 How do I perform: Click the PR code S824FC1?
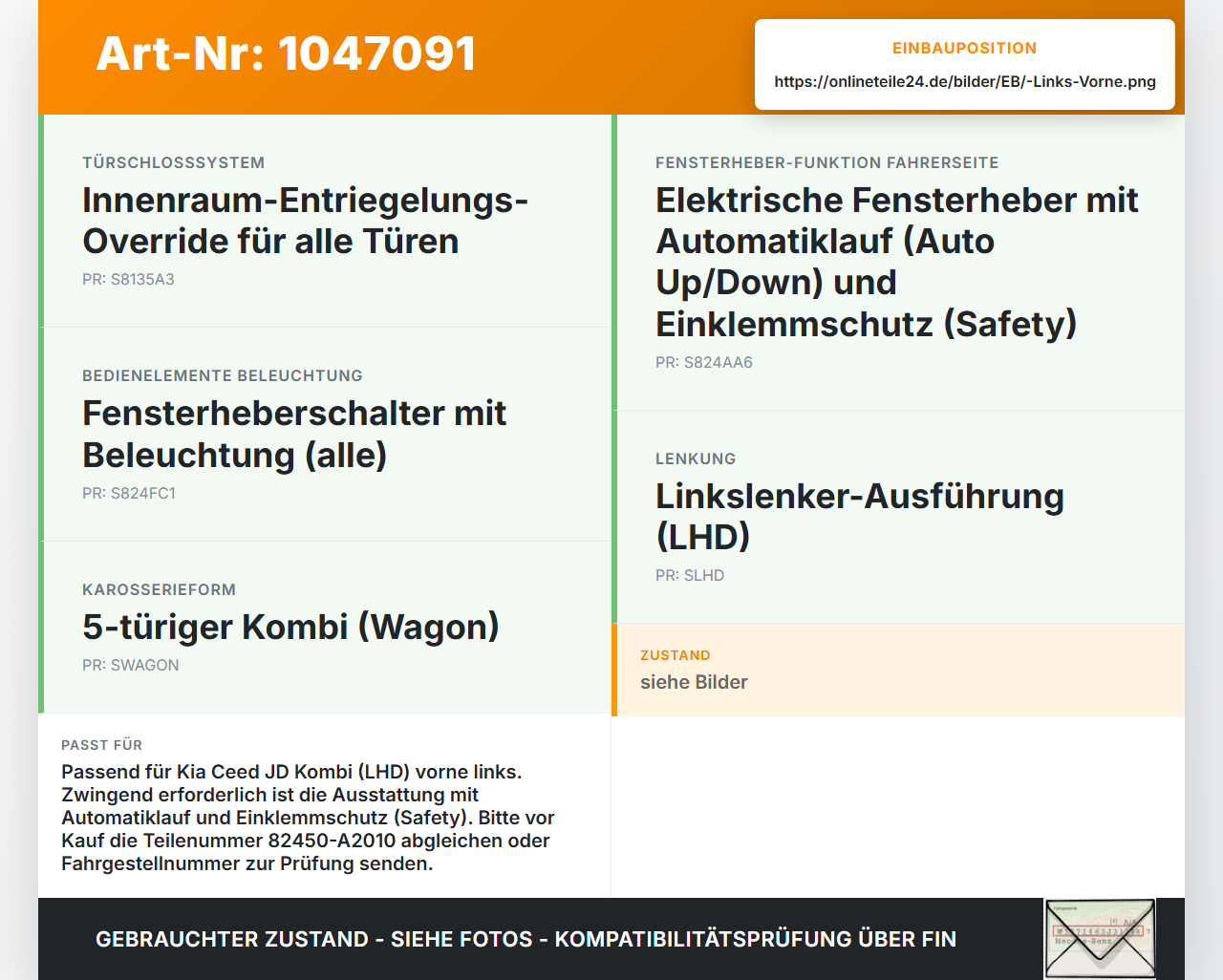pyautogui.click(x=129, y=494)
